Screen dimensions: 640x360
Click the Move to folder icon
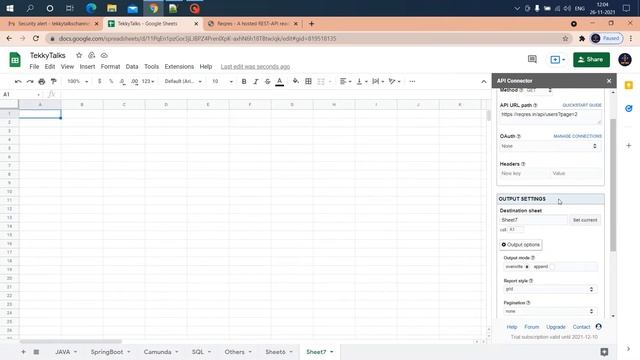point(91,55)
